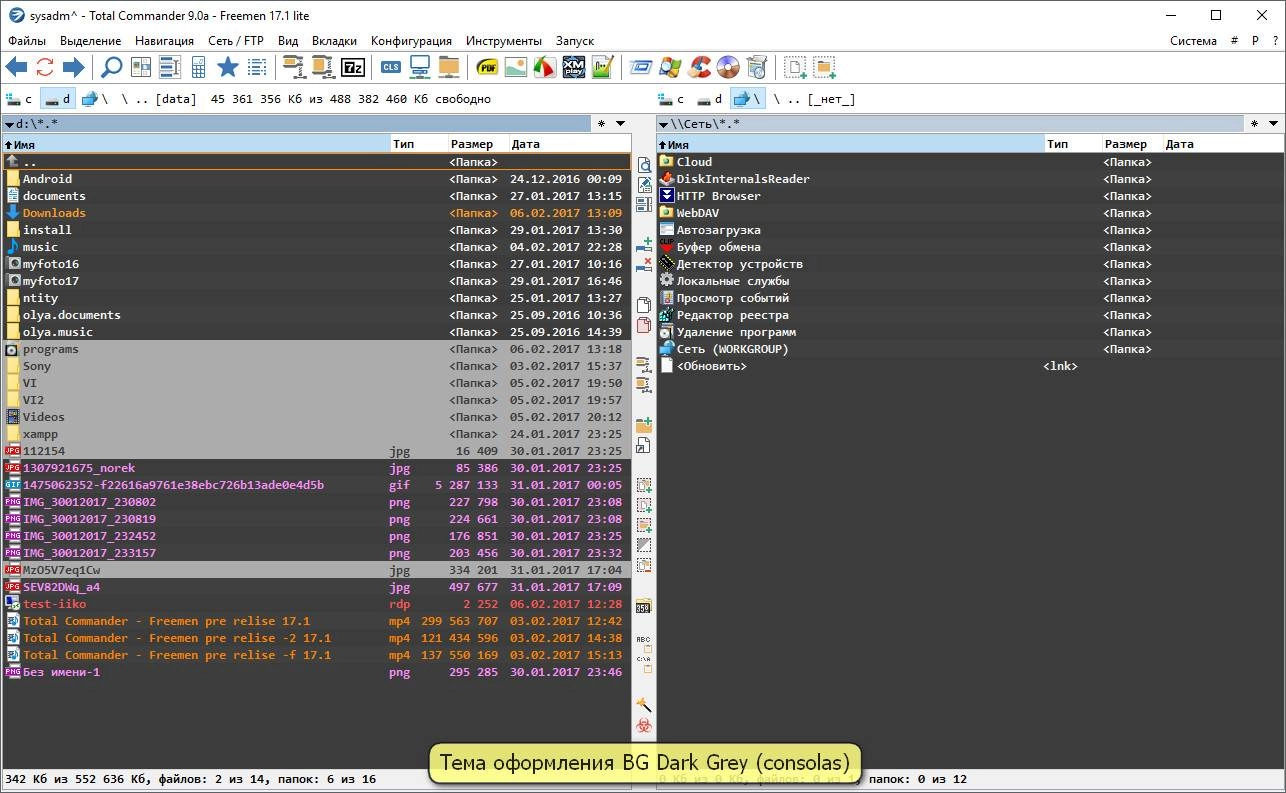
Task: Click the Windows flag toolbar icon
Action: click(670, 67)
